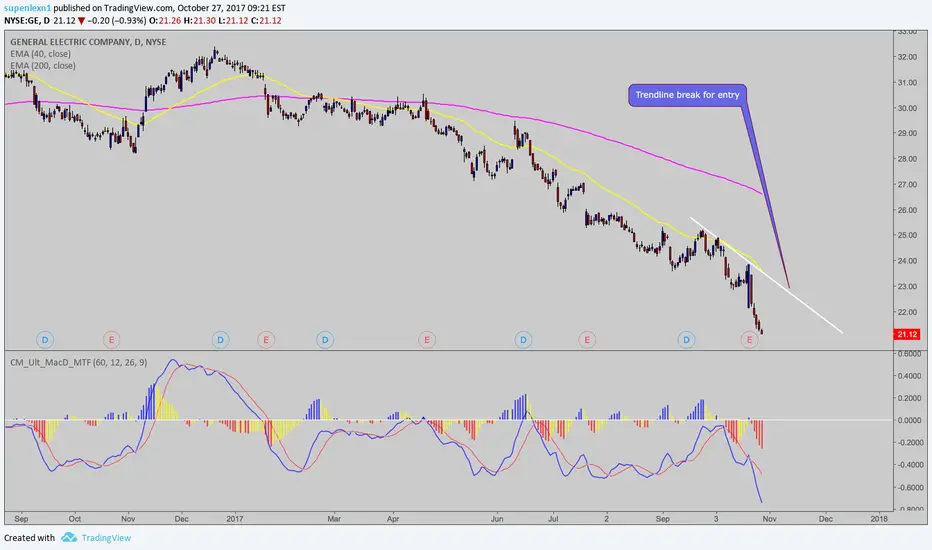This screenshot has width=932, height=550.
Task: Select the EMA (200, close) indicator label
Action: [43, 66]
